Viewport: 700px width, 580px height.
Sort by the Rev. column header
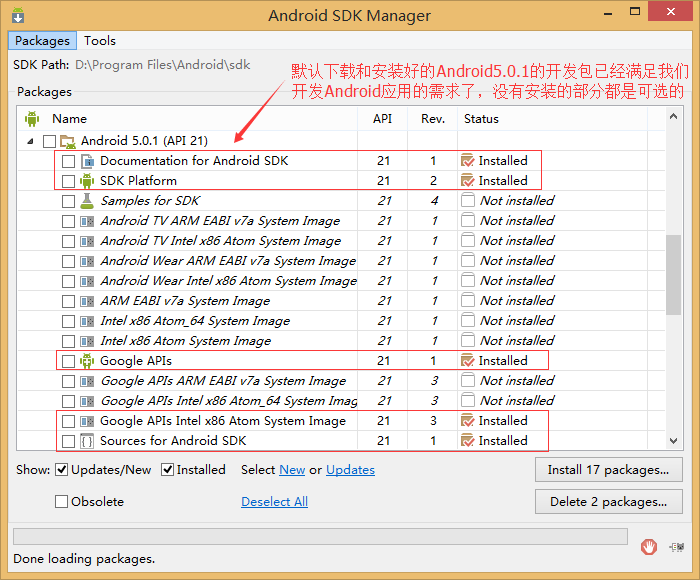[x=433, y=119]
